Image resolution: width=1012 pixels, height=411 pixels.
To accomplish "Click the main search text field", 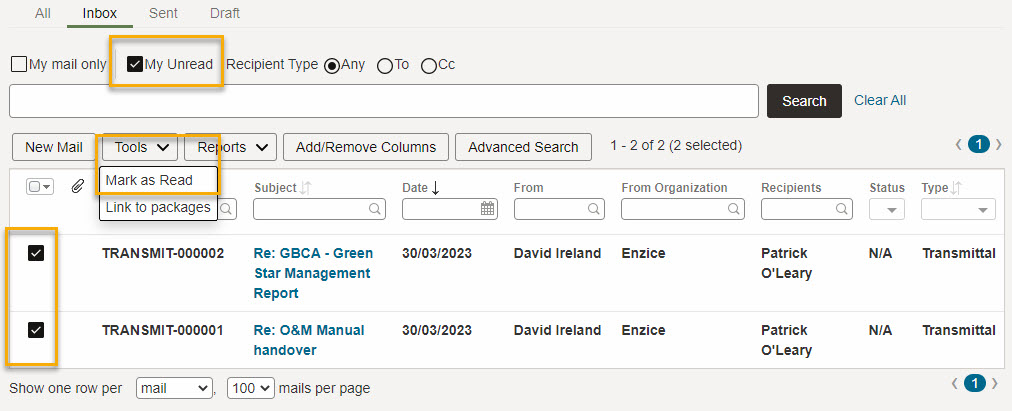I will [x=383, y=101].
